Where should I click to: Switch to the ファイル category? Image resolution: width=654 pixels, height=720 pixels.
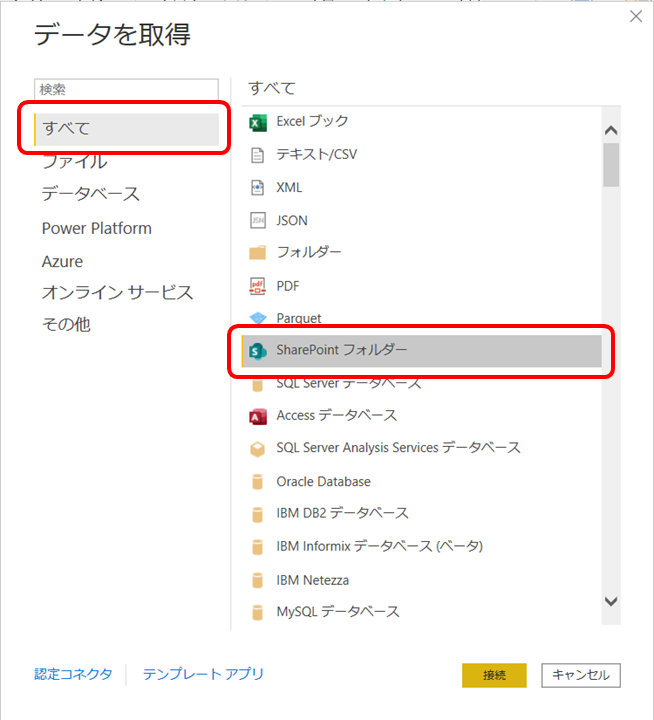pos(75,162)
